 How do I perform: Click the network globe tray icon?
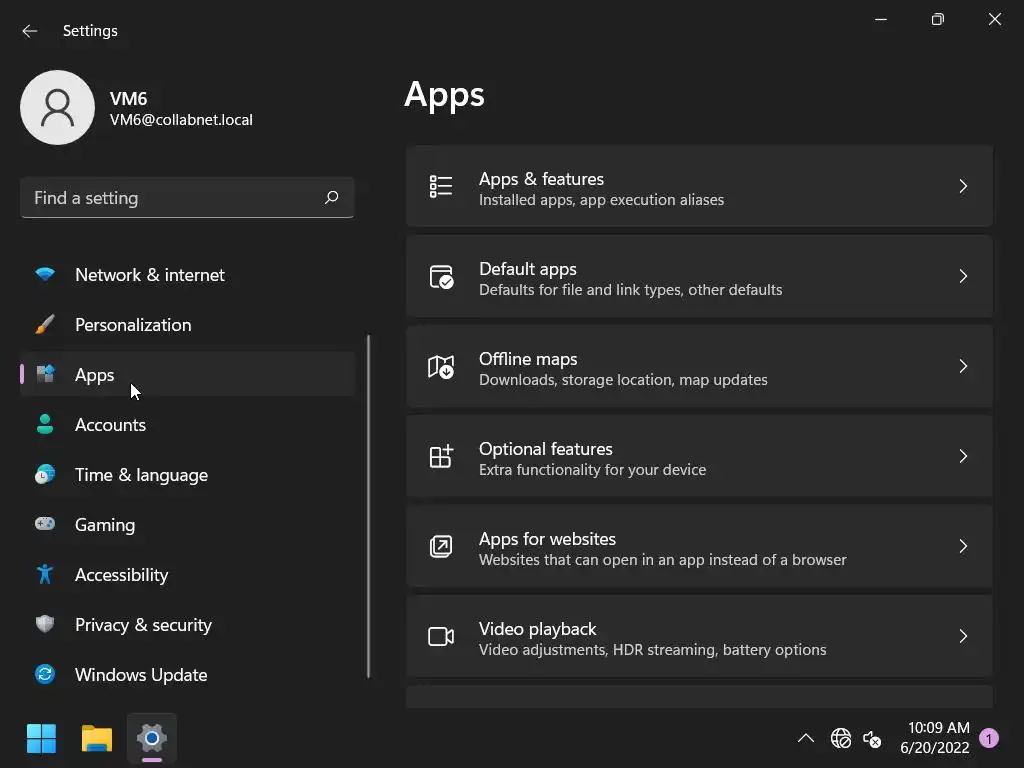(840, 739)
